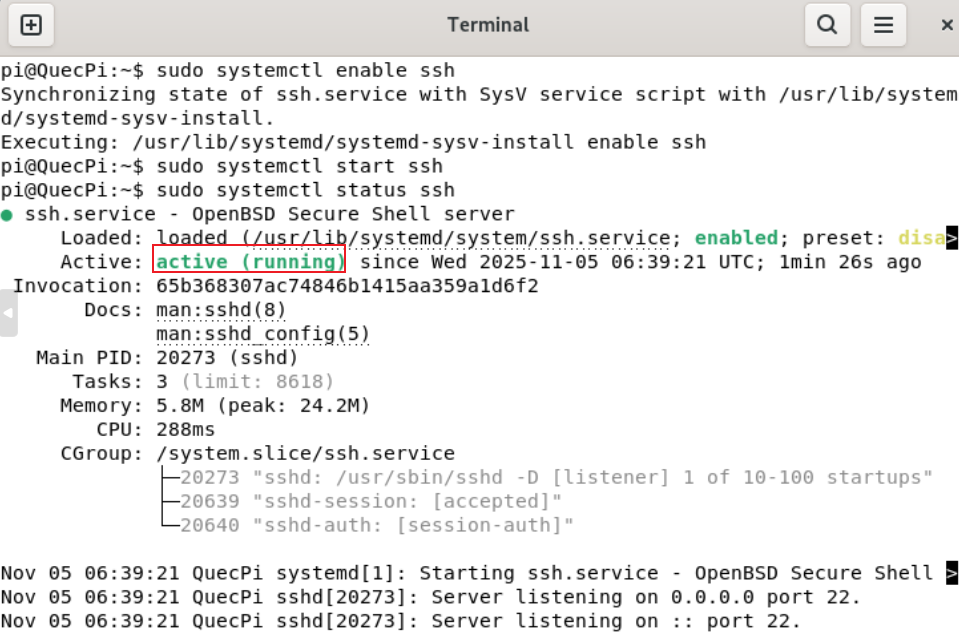Click the truncation arrow on the Loaded line
The image size is (959, 633).
[x=952, y=238]
